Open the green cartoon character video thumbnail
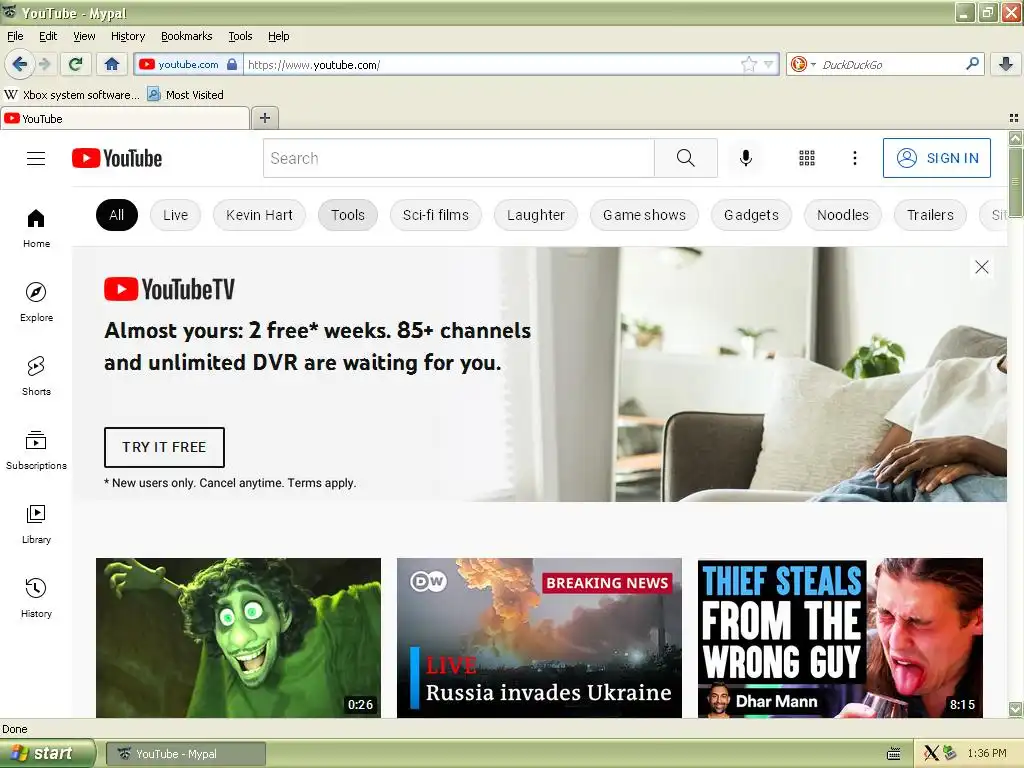Viewport: 1024px width, 768px height. click(238, 637)
